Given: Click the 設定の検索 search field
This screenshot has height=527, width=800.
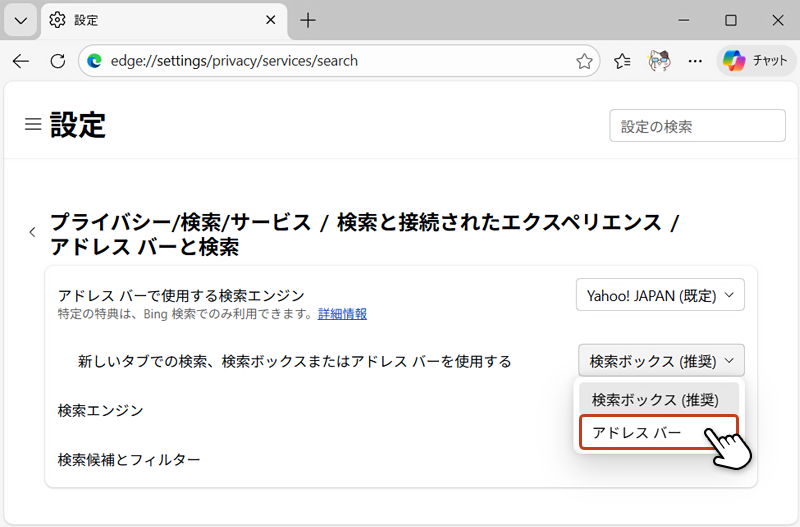Looking at the screenshot, I should pyautogui.click(x=683, y=127).
